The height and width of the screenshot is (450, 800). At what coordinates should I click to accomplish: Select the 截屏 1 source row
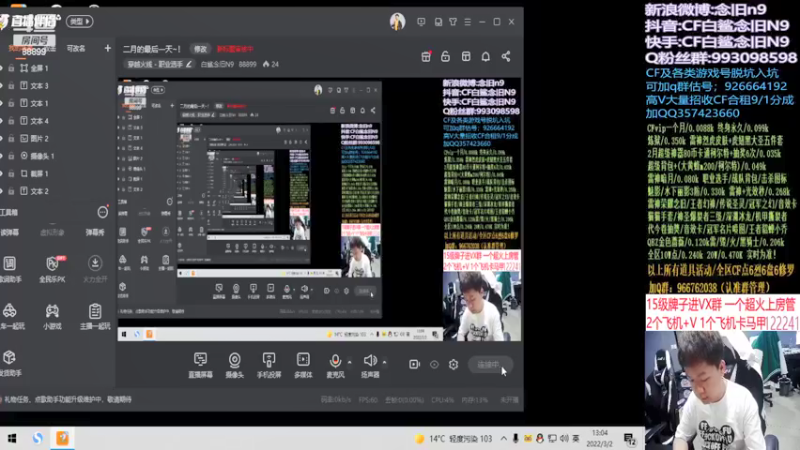click(57, 174)
